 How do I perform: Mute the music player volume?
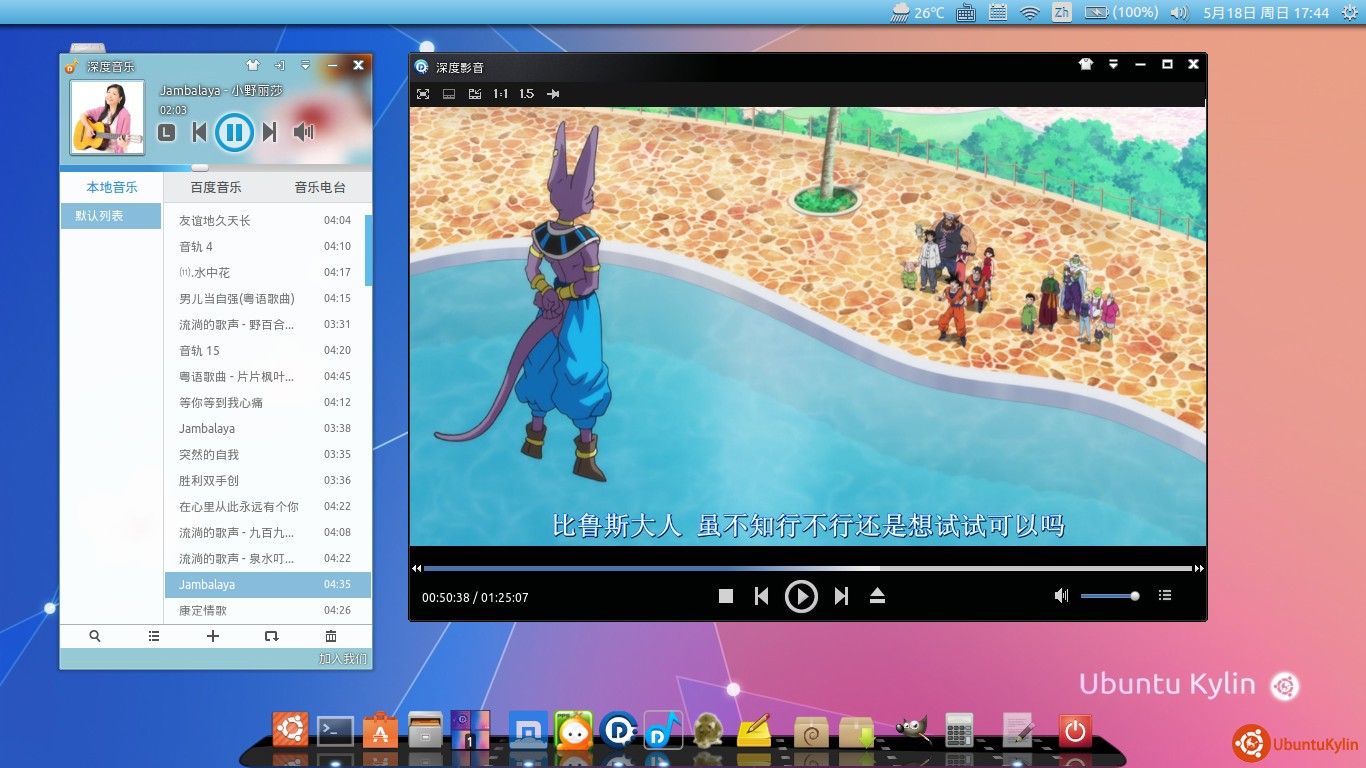point(303,132)
